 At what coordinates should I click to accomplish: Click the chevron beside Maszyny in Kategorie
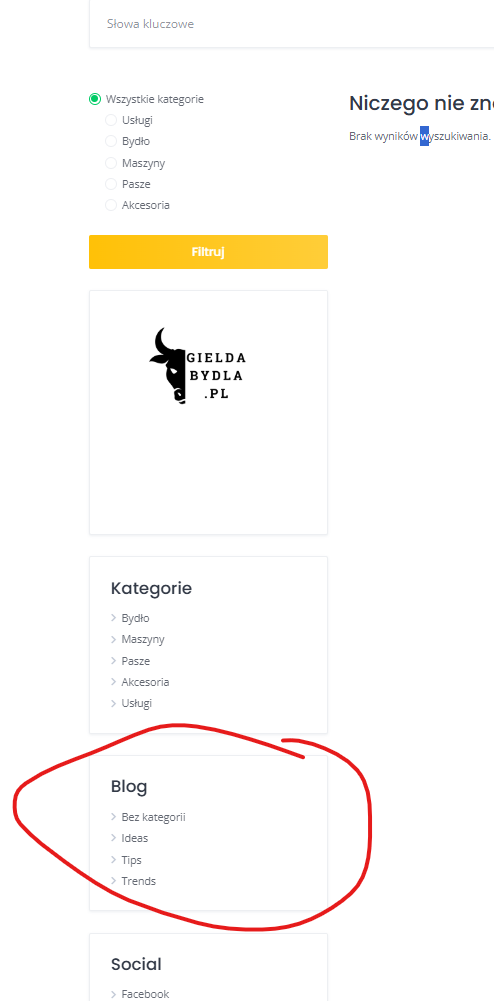click(x=114, y=639)
